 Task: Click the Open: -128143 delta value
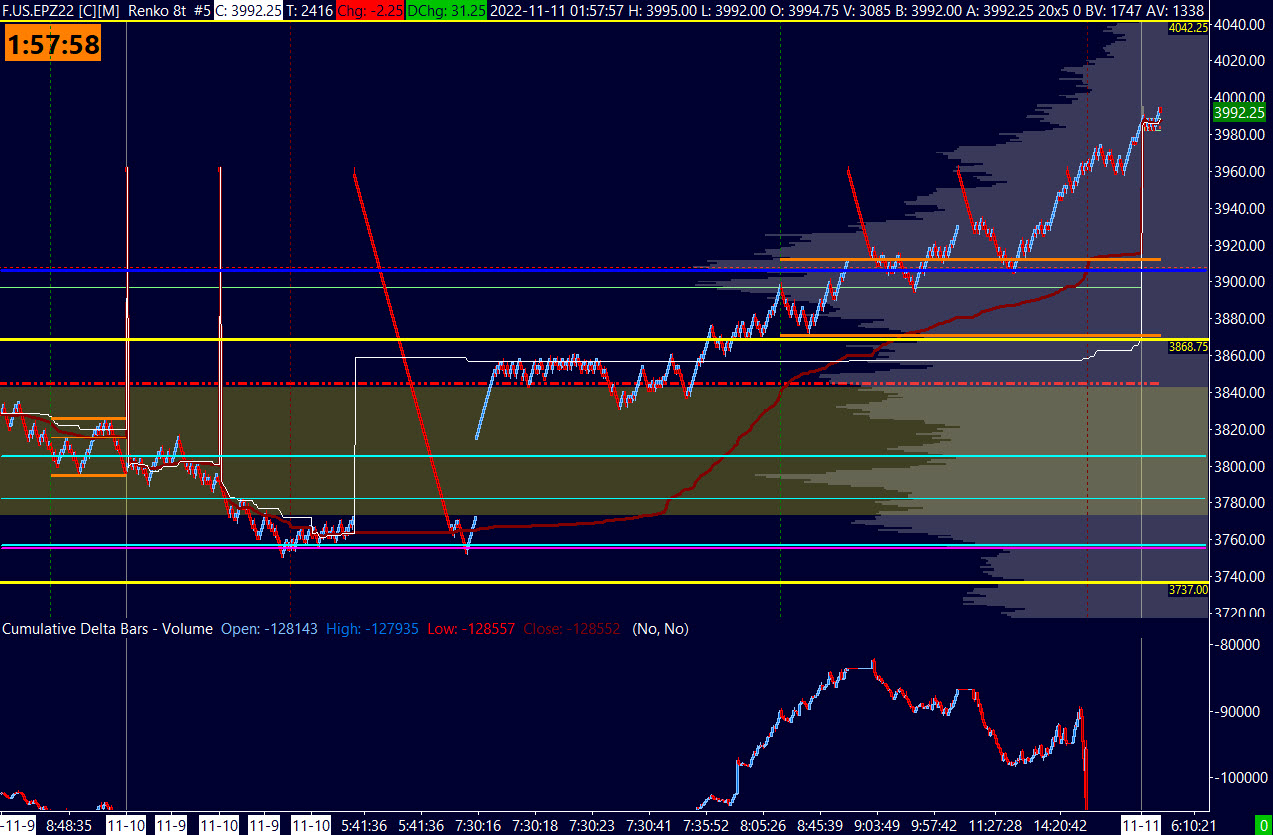[270, 629]
